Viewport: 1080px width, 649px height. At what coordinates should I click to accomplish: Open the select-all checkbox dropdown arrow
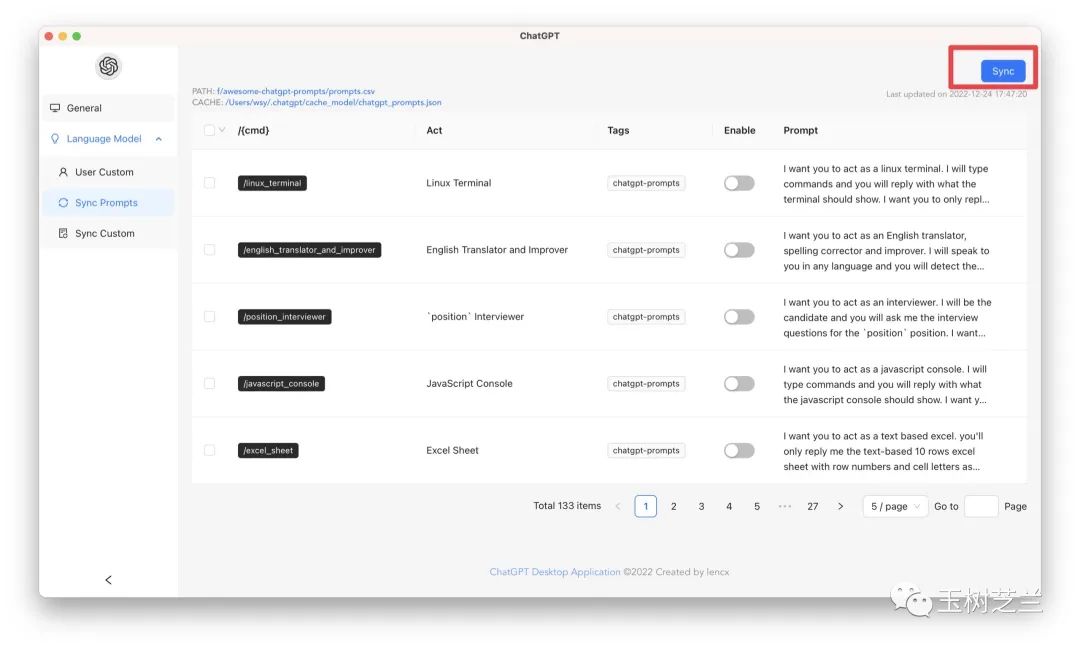222,130
